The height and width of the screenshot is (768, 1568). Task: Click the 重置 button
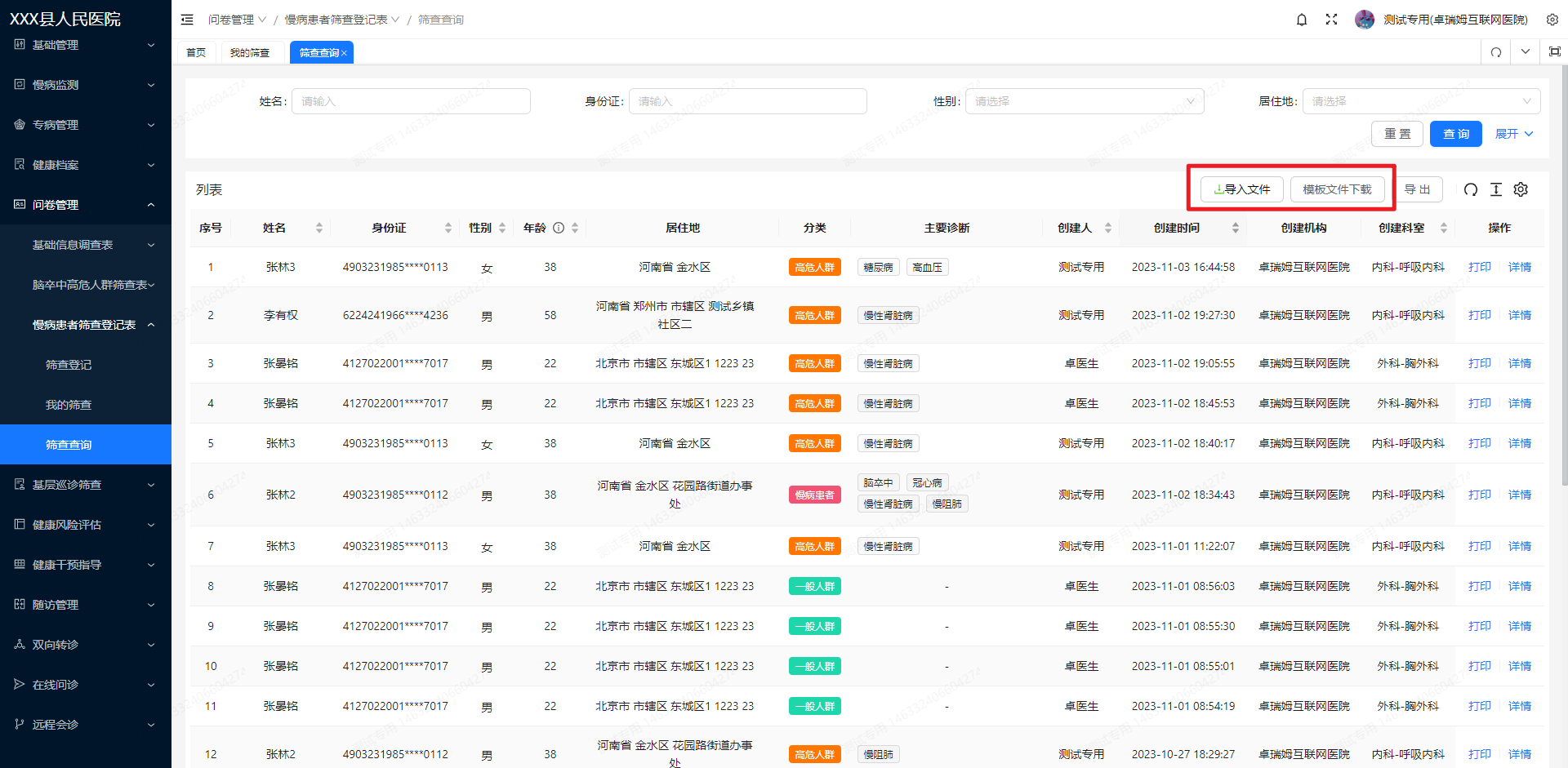tap(1397, 134)
